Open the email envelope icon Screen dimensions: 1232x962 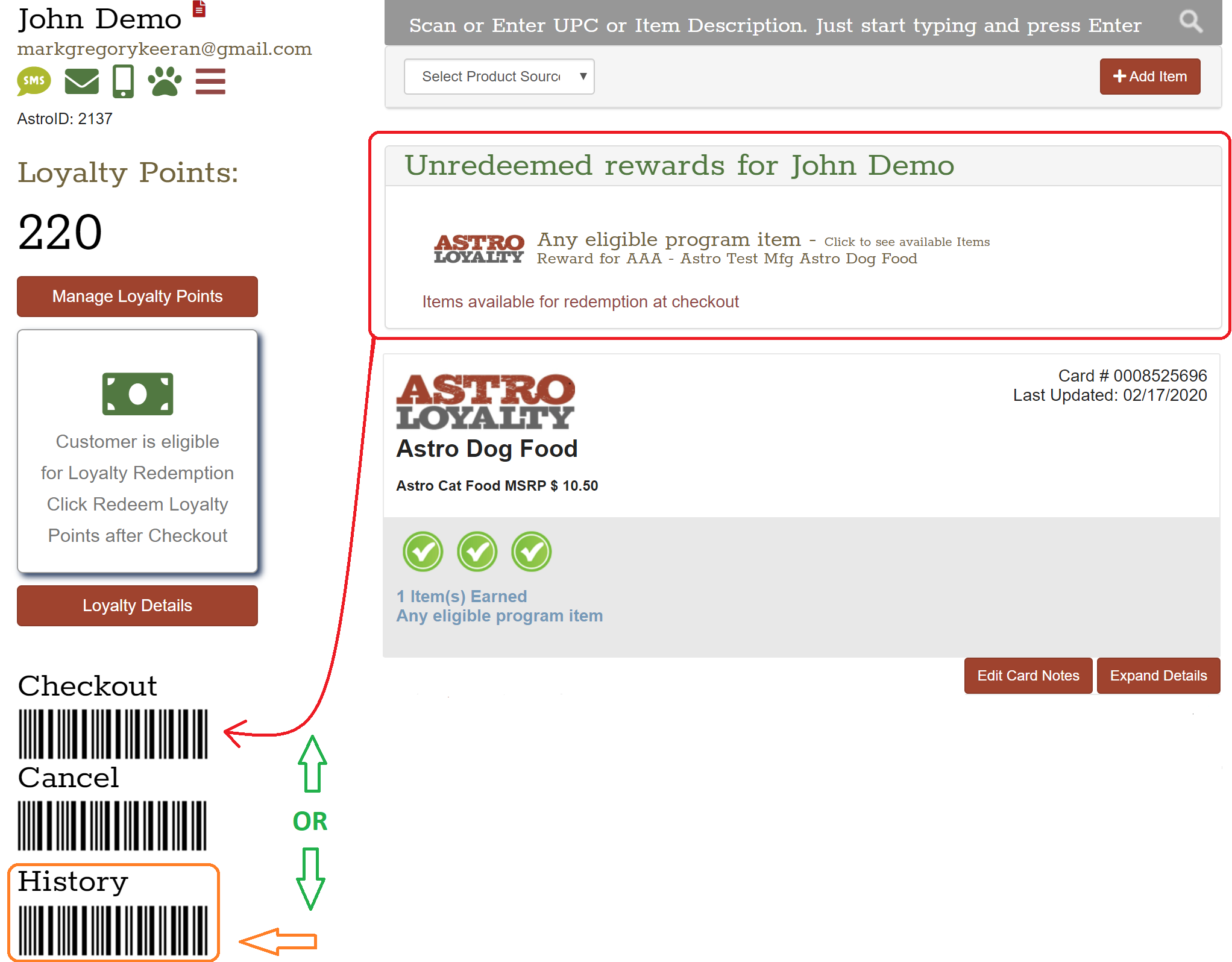point(81,81)
